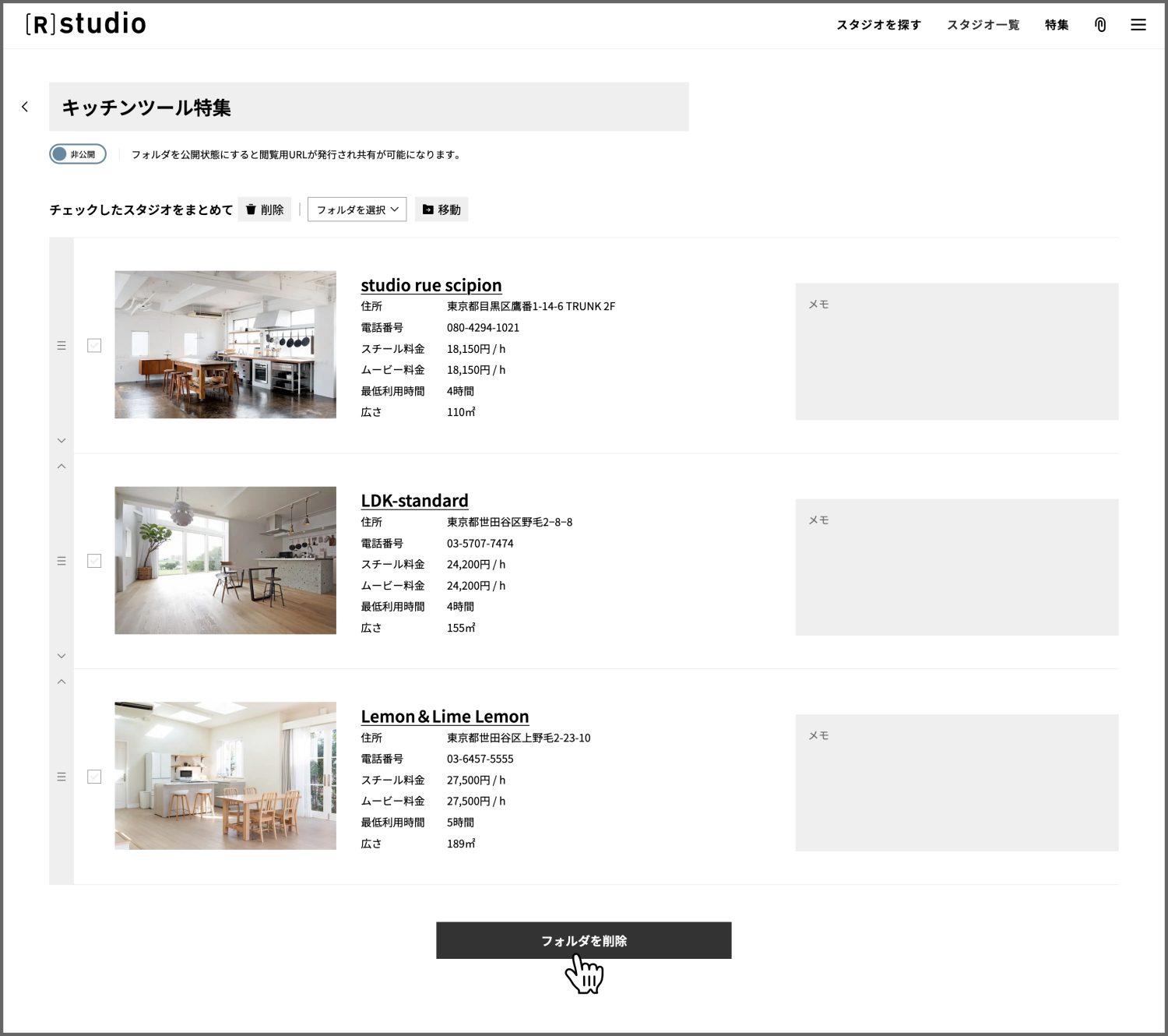This screenshot has width=1168, height=1036.
Task: Check the LDK-standard checkbox
Action: click(x=94, y=561)
